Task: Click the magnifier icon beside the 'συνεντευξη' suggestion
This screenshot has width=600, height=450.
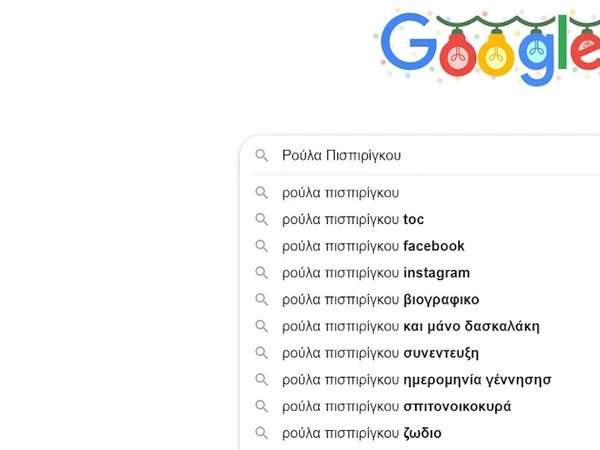Action: (262, 353)
